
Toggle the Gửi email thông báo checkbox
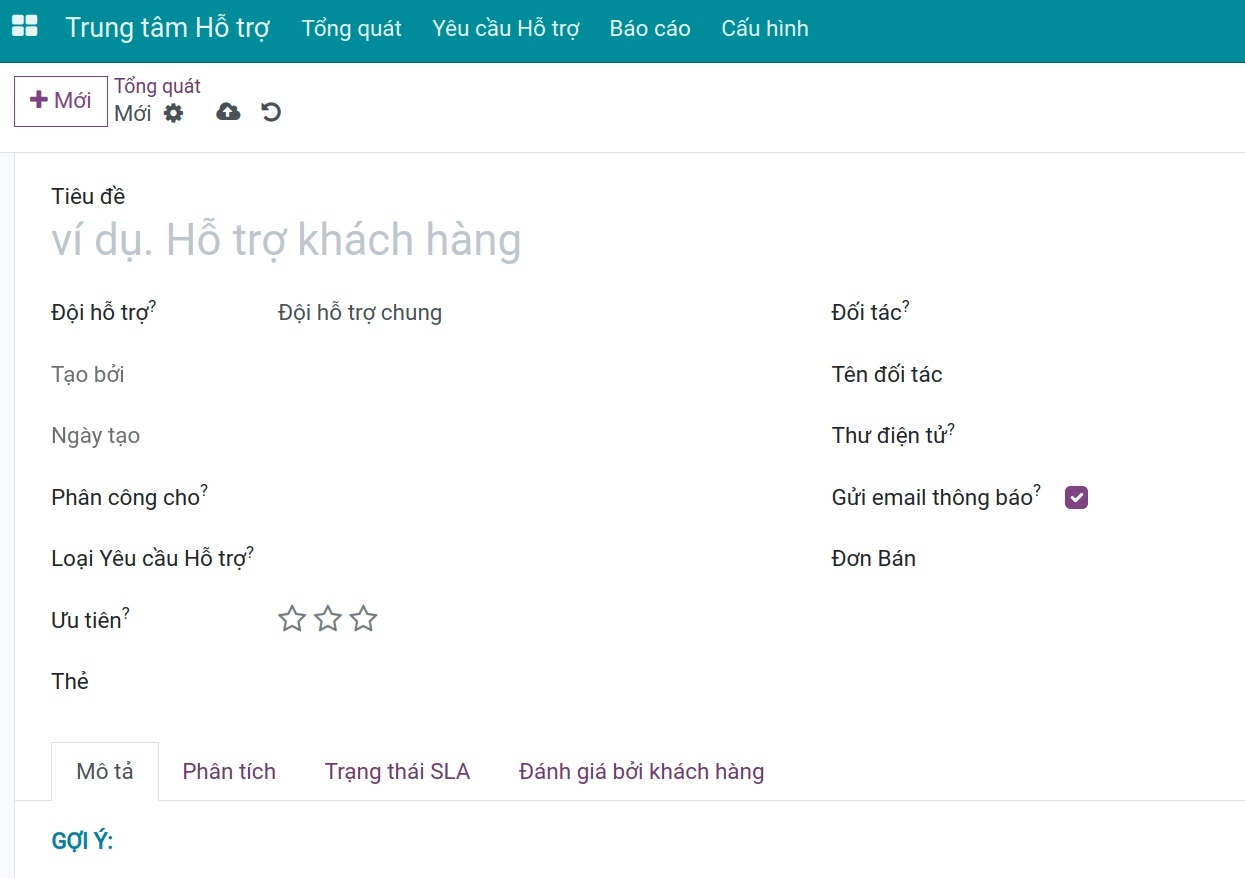click(1076, 497)
